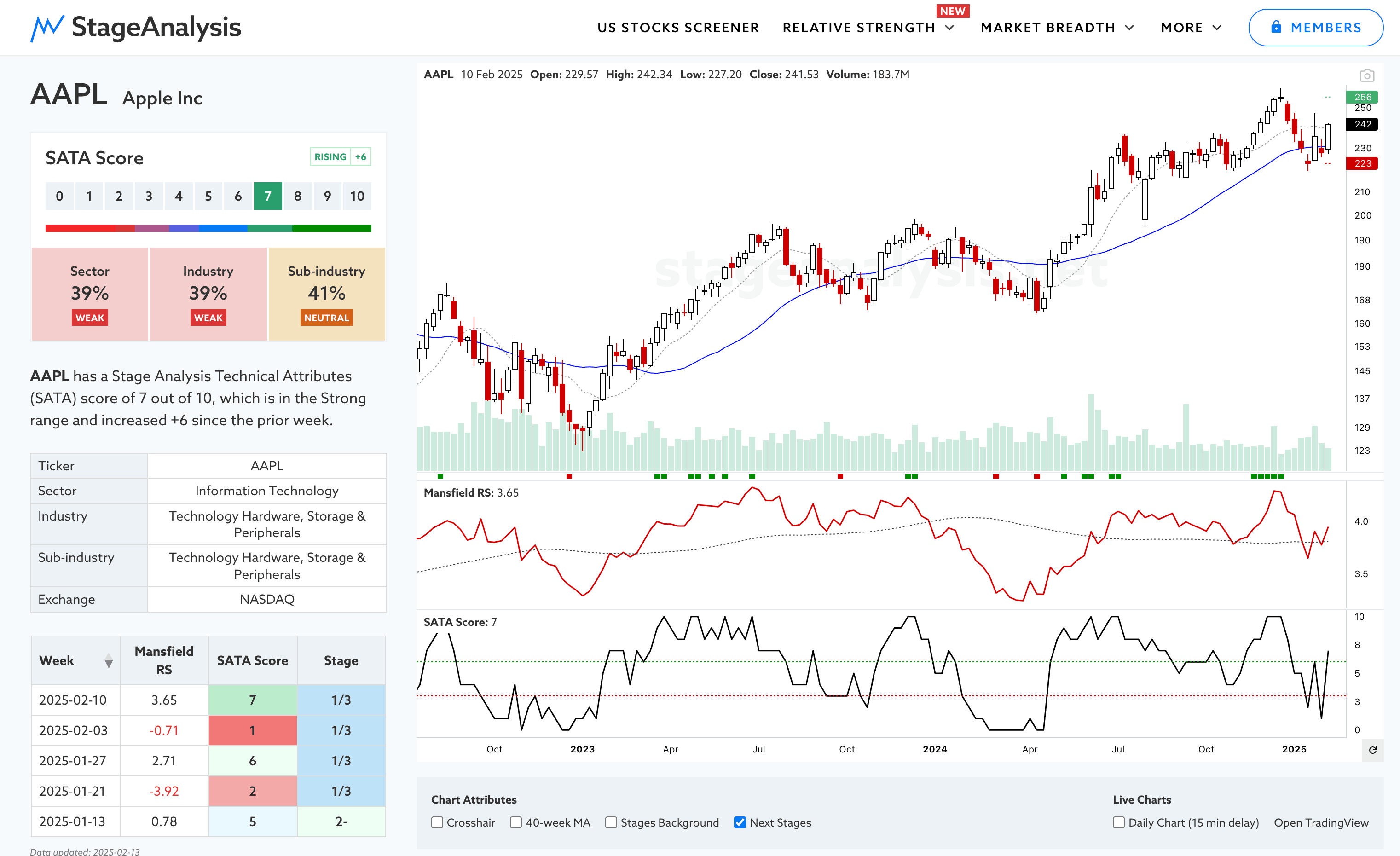Expand the Relative Strength dropdown chevron

949,28
